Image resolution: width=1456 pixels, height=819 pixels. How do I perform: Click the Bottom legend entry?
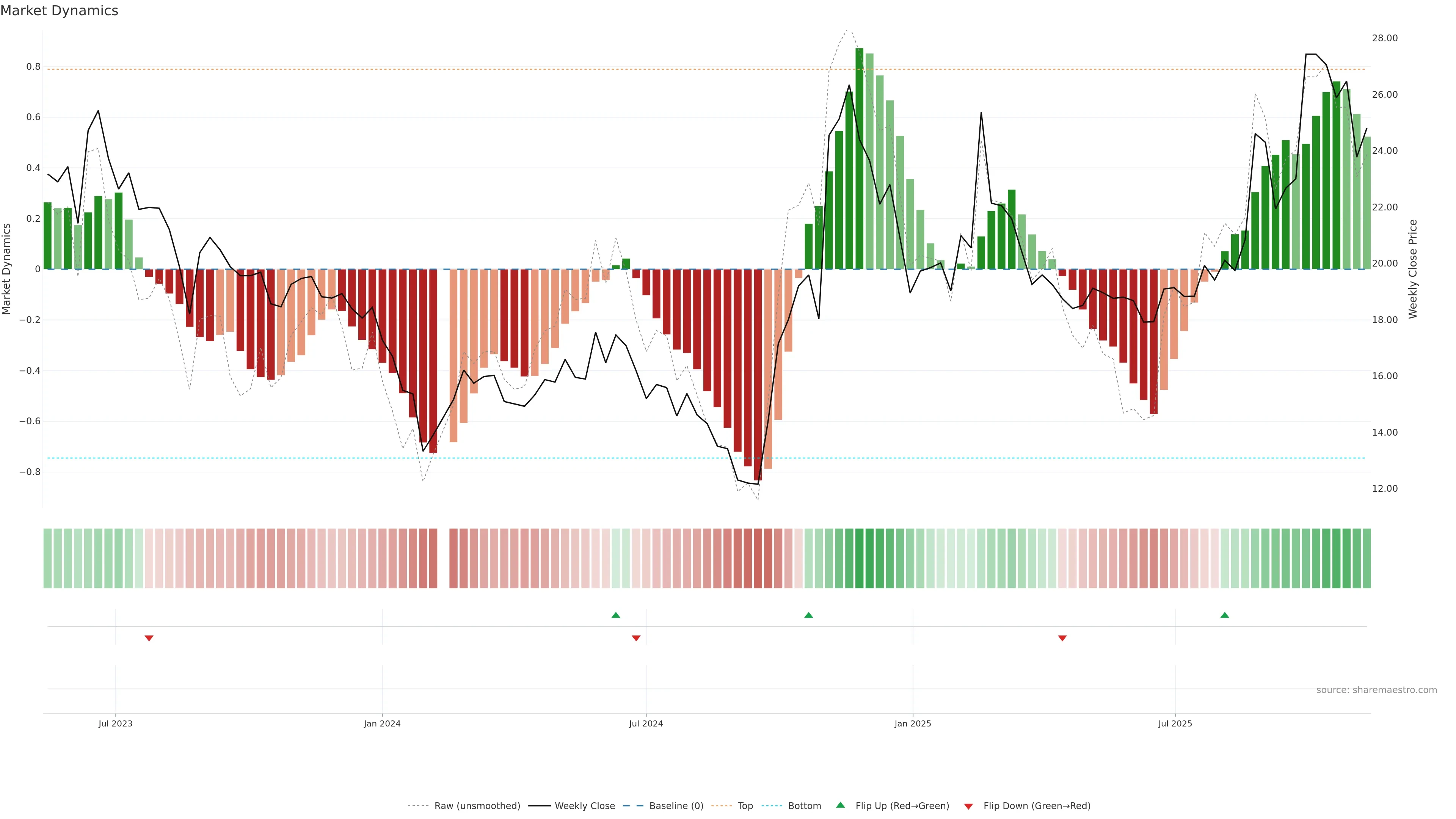click(x=804, y=806)
